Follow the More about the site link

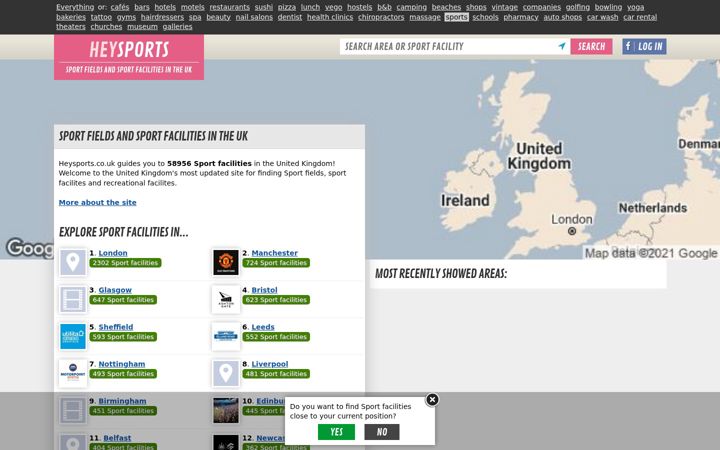97,202
